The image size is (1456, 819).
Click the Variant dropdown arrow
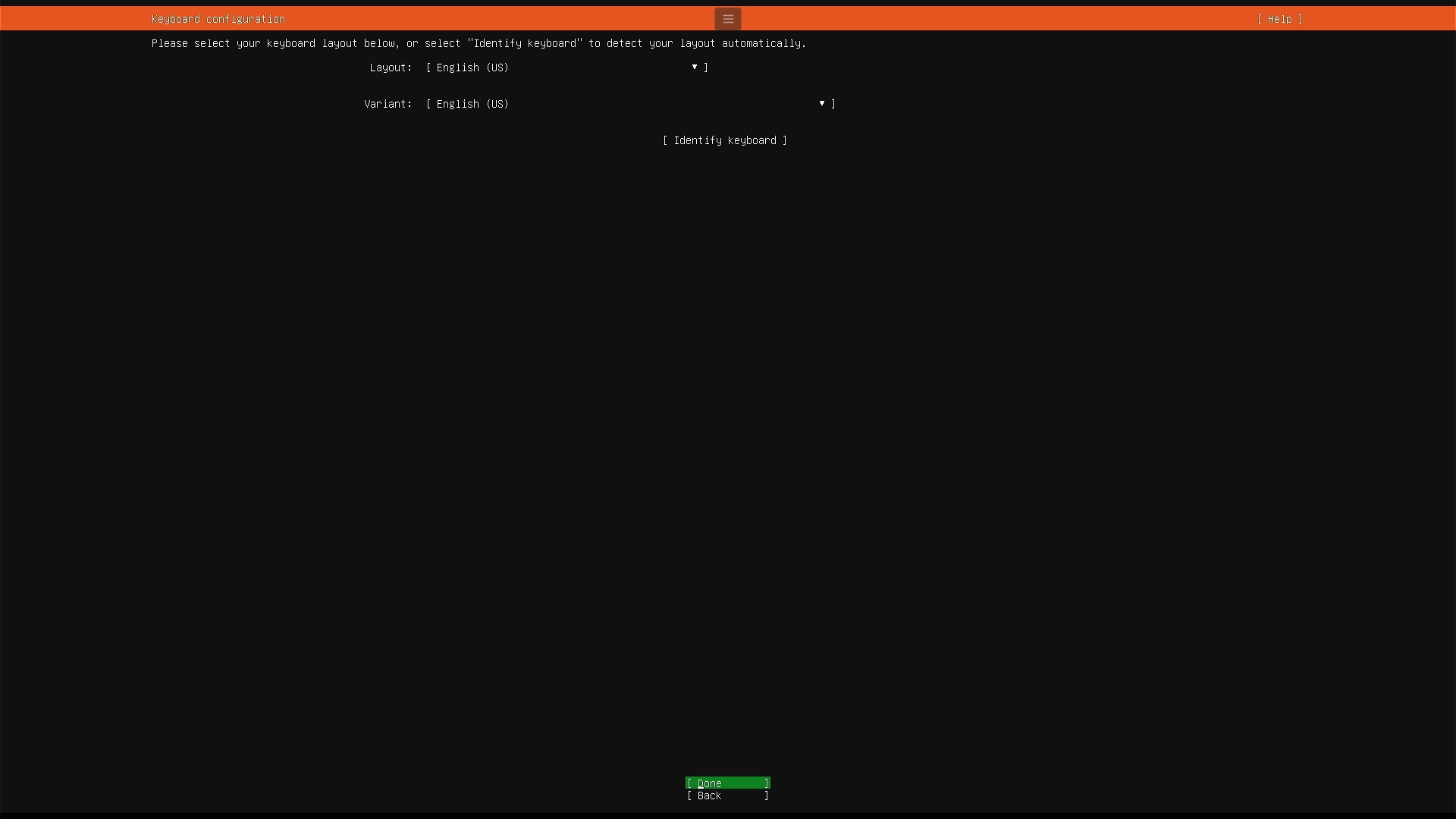[x=821, y=103]
